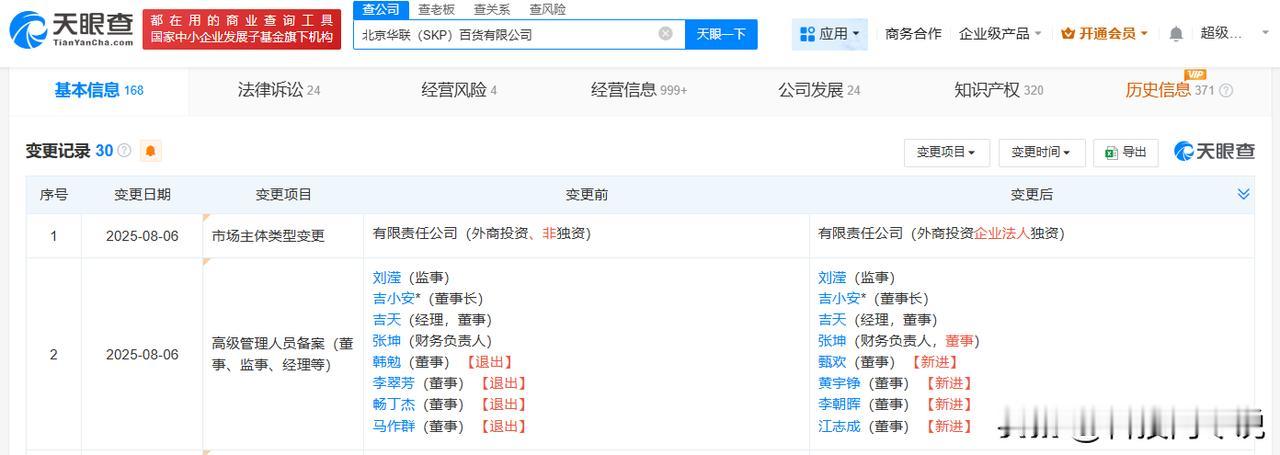Click the 2025-08-06 date in row 2
The height and width of the screenshot is (455, 1280).
coord(142,354)
